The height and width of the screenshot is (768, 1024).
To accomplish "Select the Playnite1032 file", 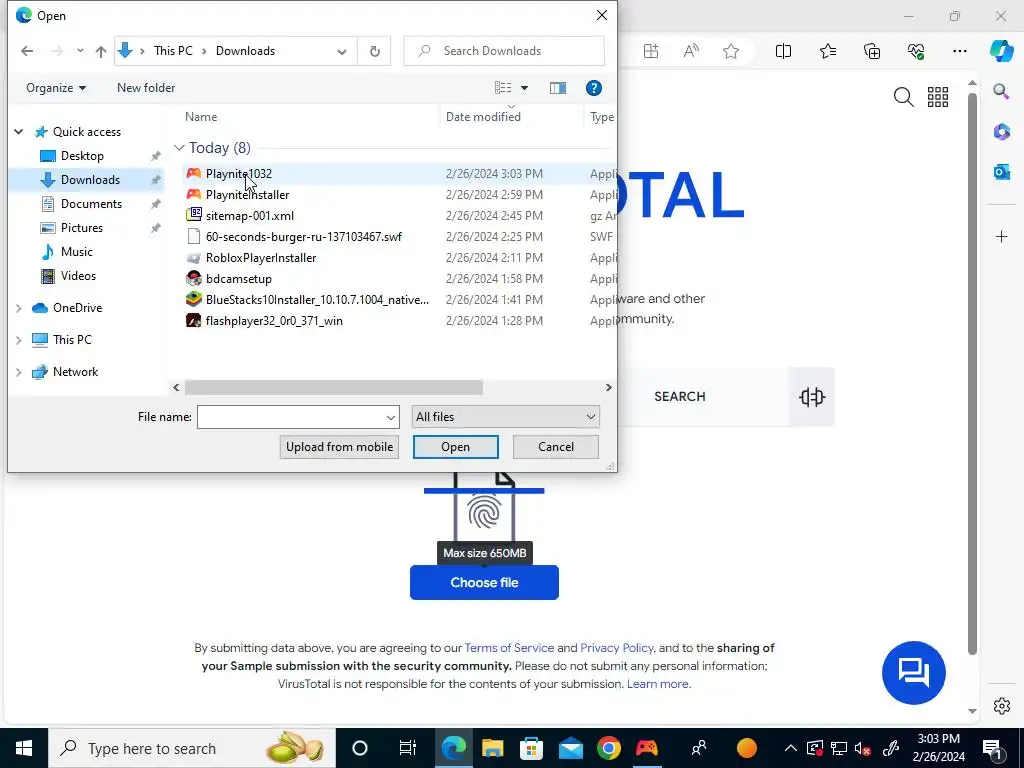I will pos(238,174).
